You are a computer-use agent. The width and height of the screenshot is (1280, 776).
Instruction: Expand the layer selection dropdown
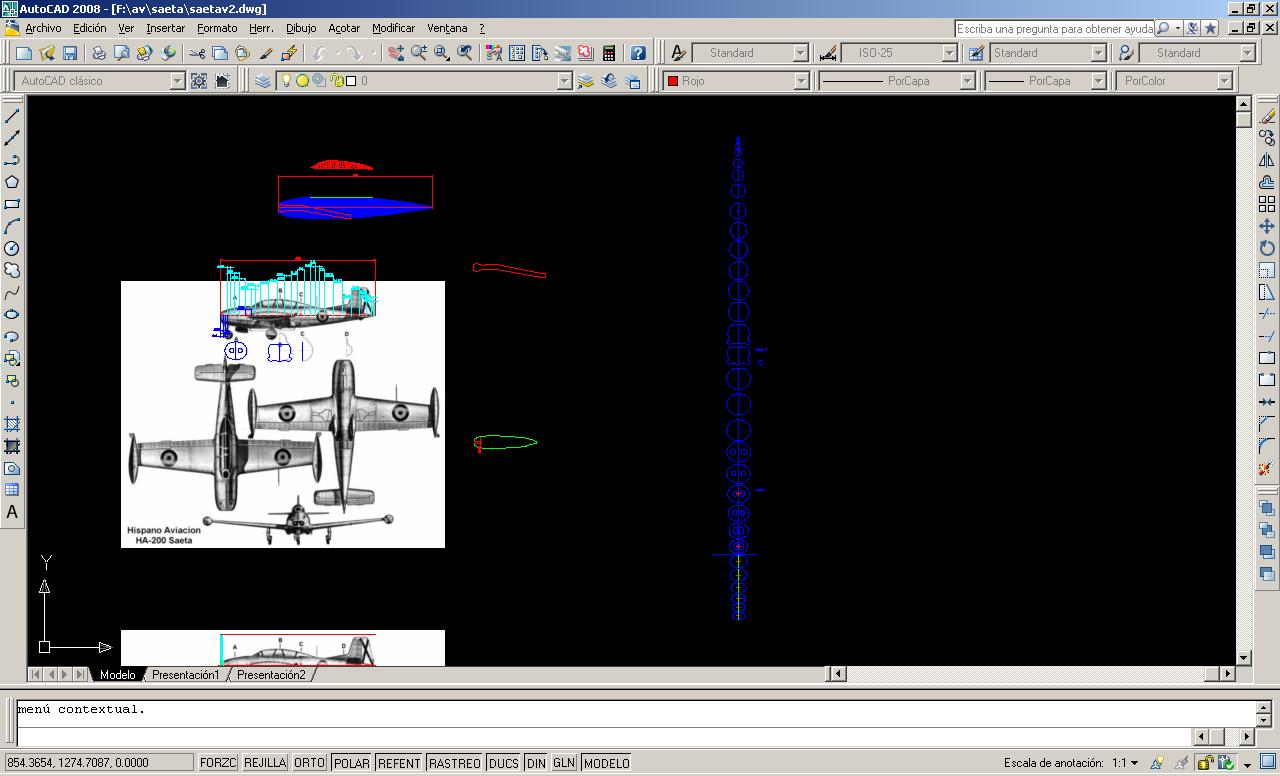pyautogui.click(x=564, y=81)
